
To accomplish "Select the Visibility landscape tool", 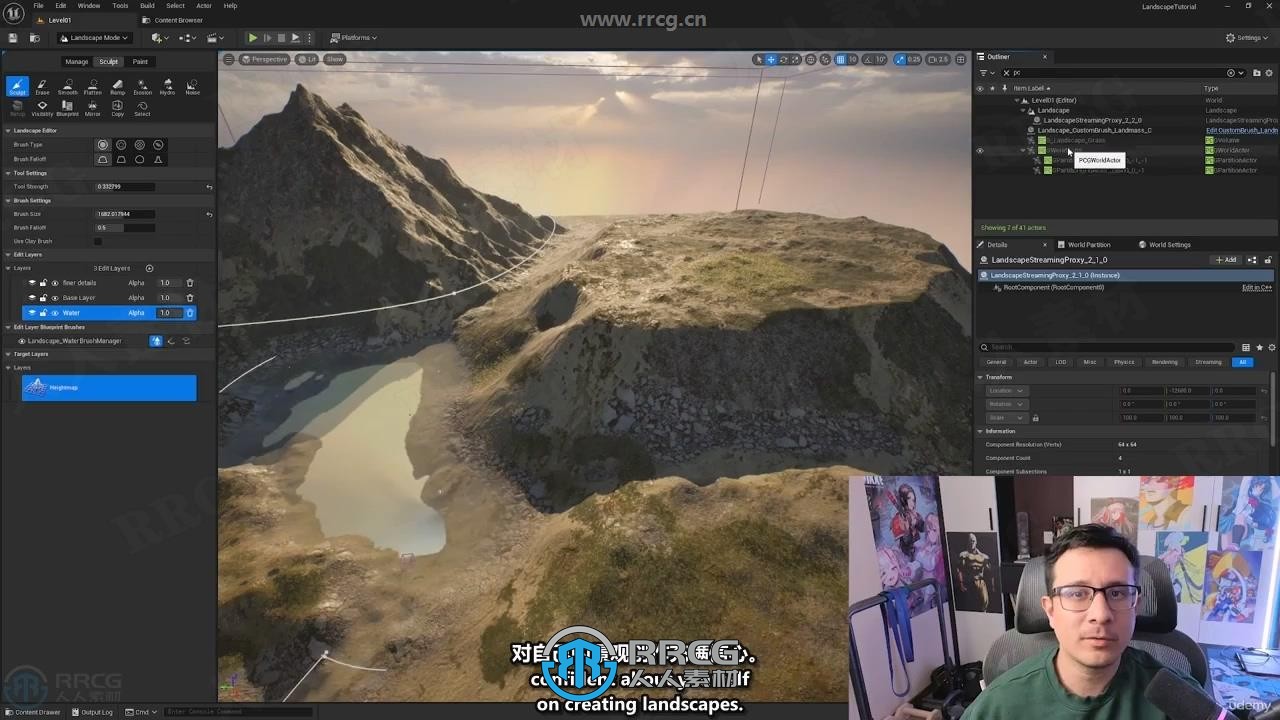I will pyautogui.click(x=42, y=108).
